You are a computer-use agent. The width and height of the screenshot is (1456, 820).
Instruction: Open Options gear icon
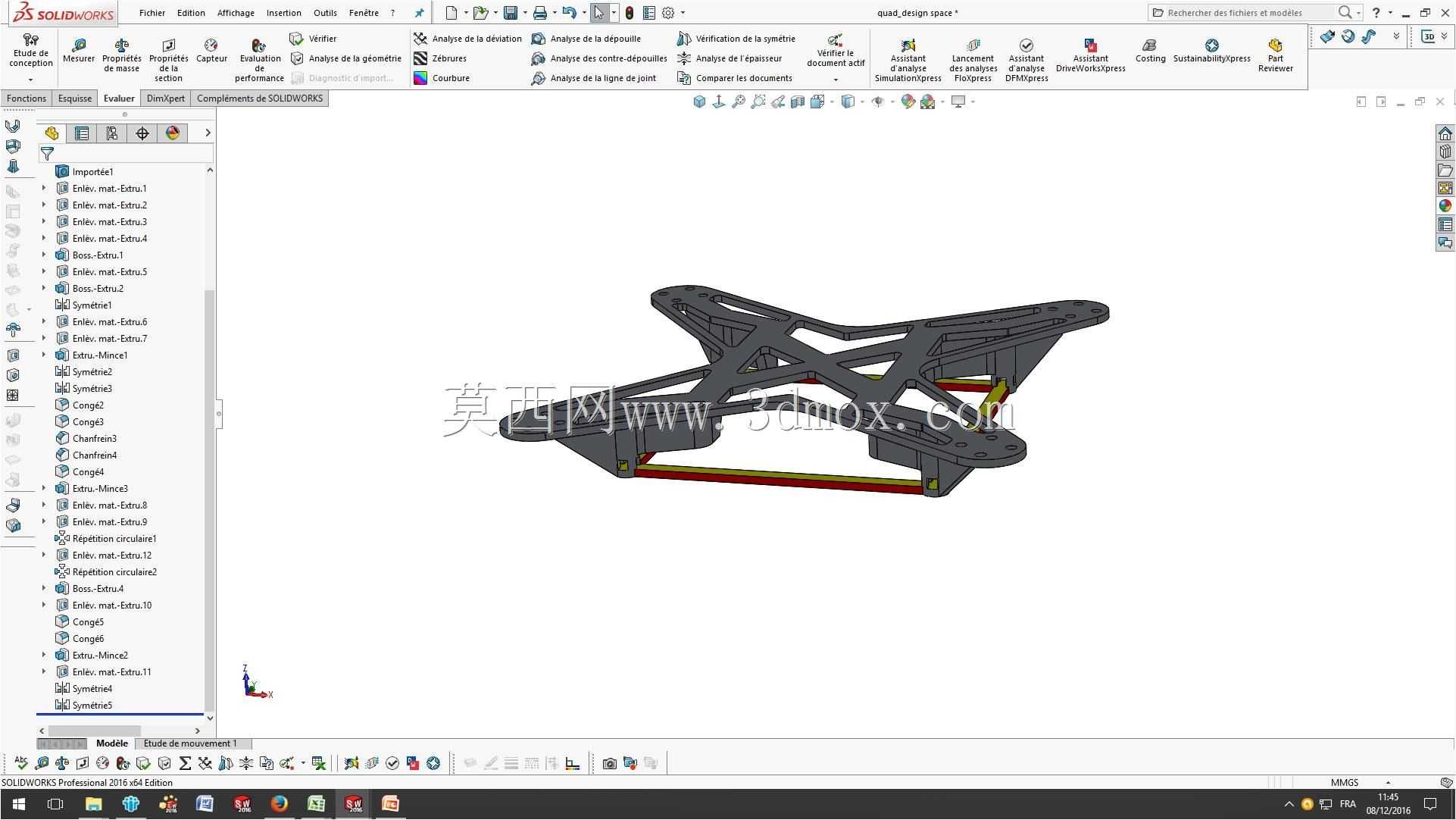click(x=668, y=13)
